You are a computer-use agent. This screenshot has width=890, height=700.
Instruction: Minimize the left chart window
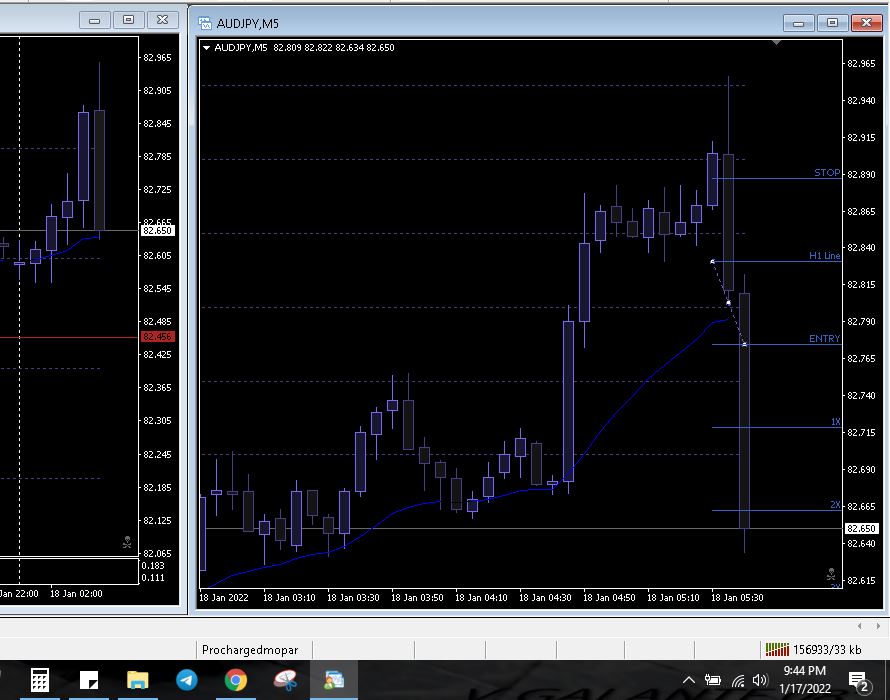95,20
